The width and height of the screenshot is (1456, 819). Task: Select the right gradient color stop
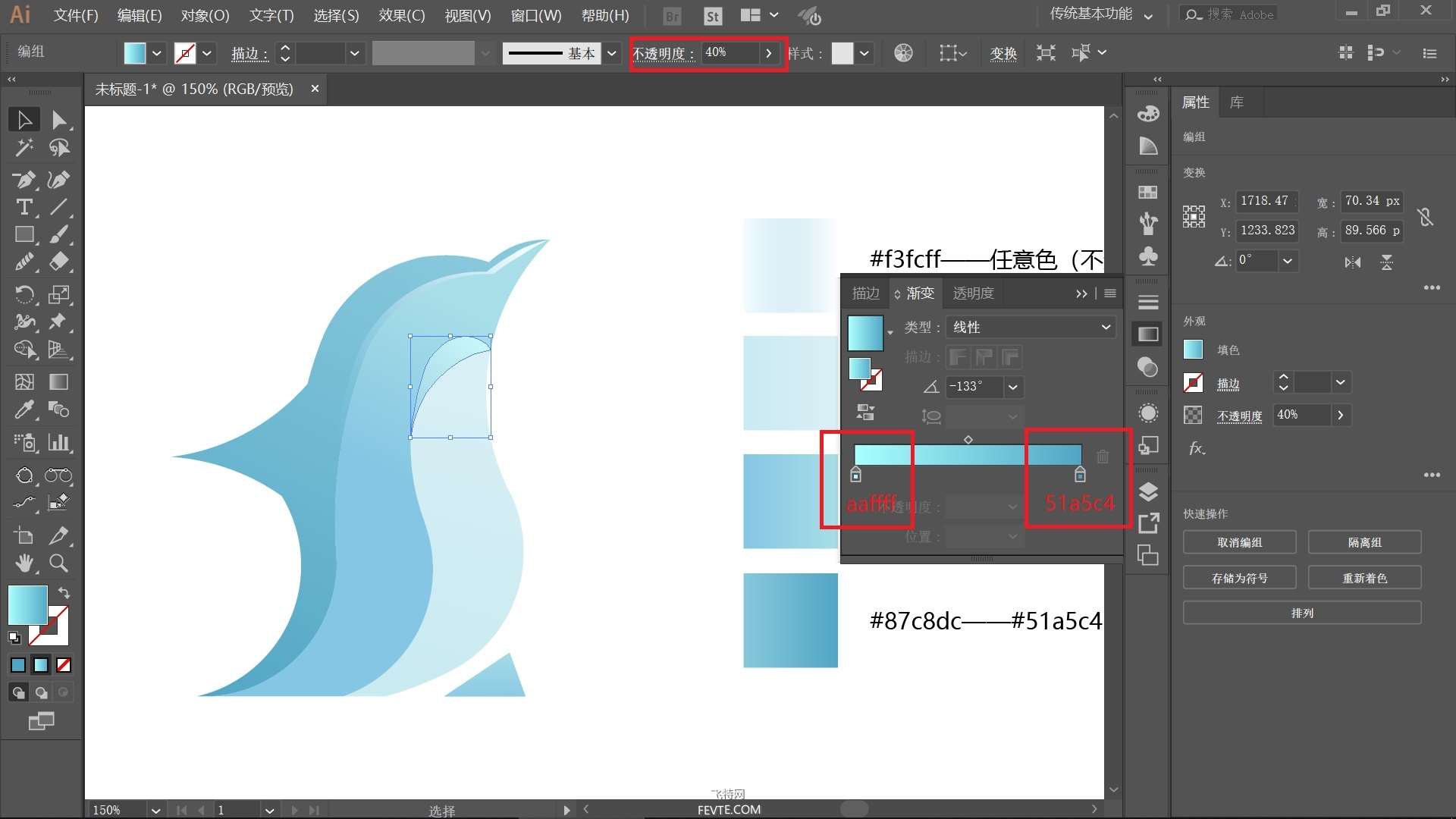[x=1080, y=475]
